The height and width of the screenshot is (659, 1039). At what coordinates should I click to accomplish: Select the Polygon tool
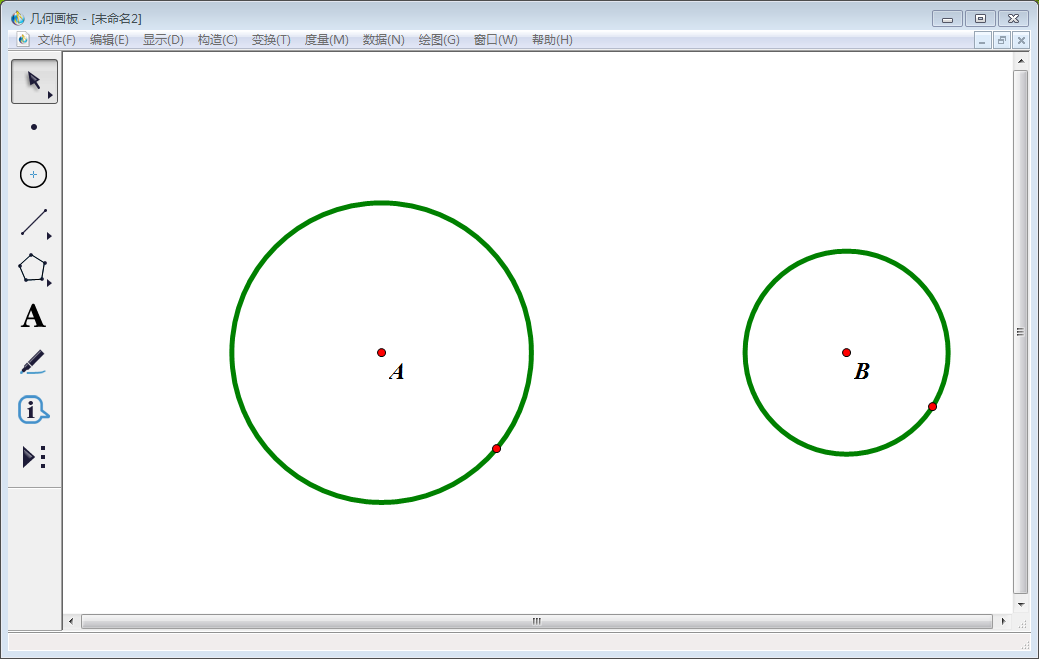(34, 269)
